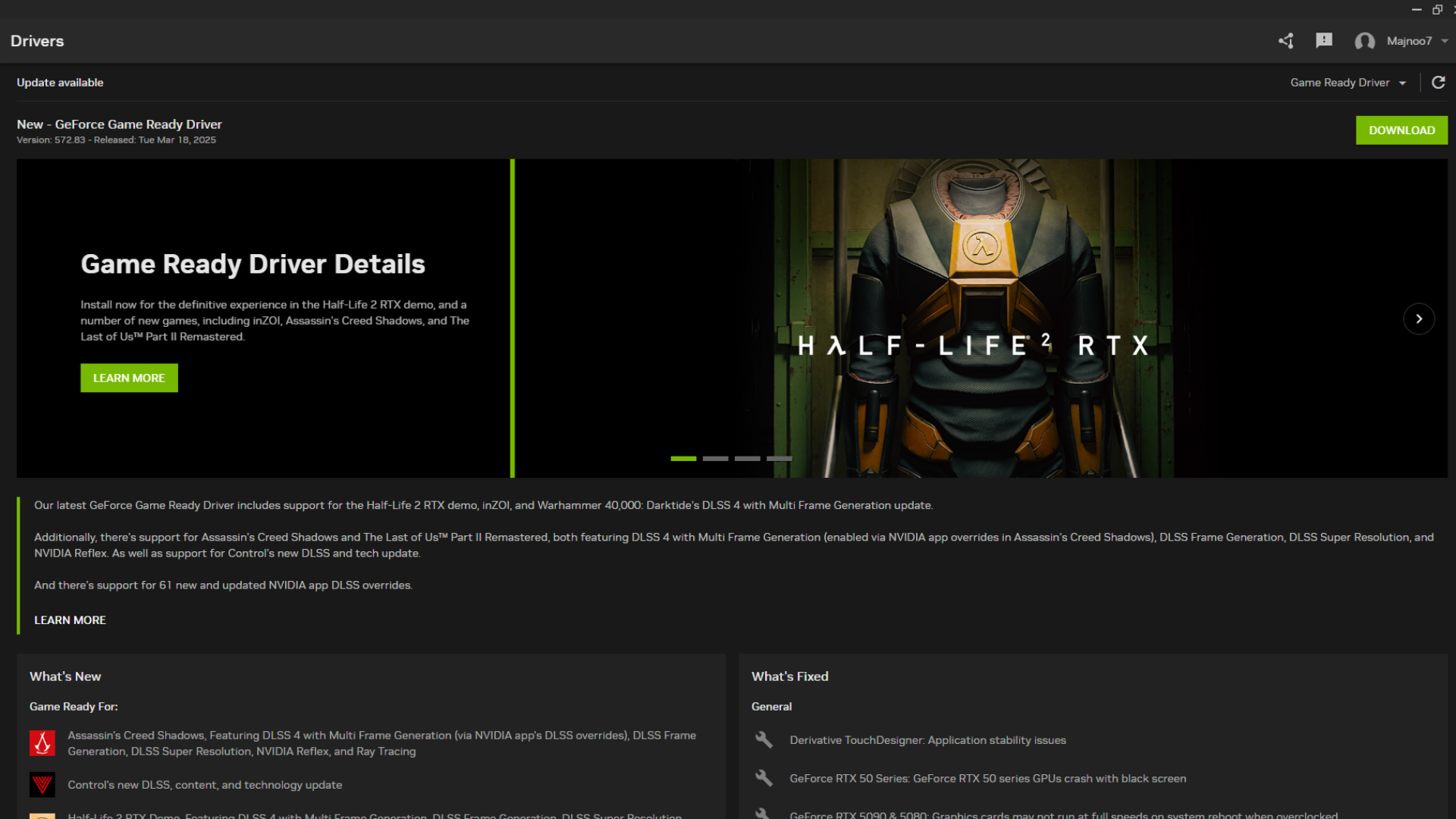1456x819 pixels.
Task: Click GeForce RTX 50 series crash entry
Action: tap(987, 779)
